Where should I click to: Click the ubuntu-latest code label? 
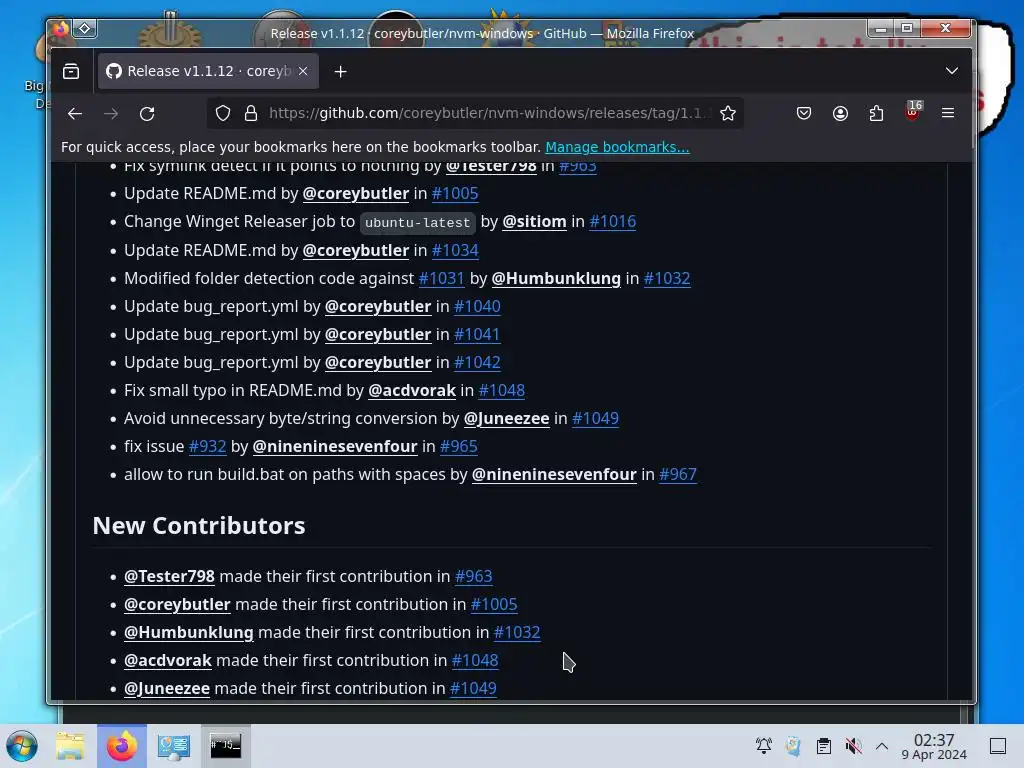(x=417, y=223)
